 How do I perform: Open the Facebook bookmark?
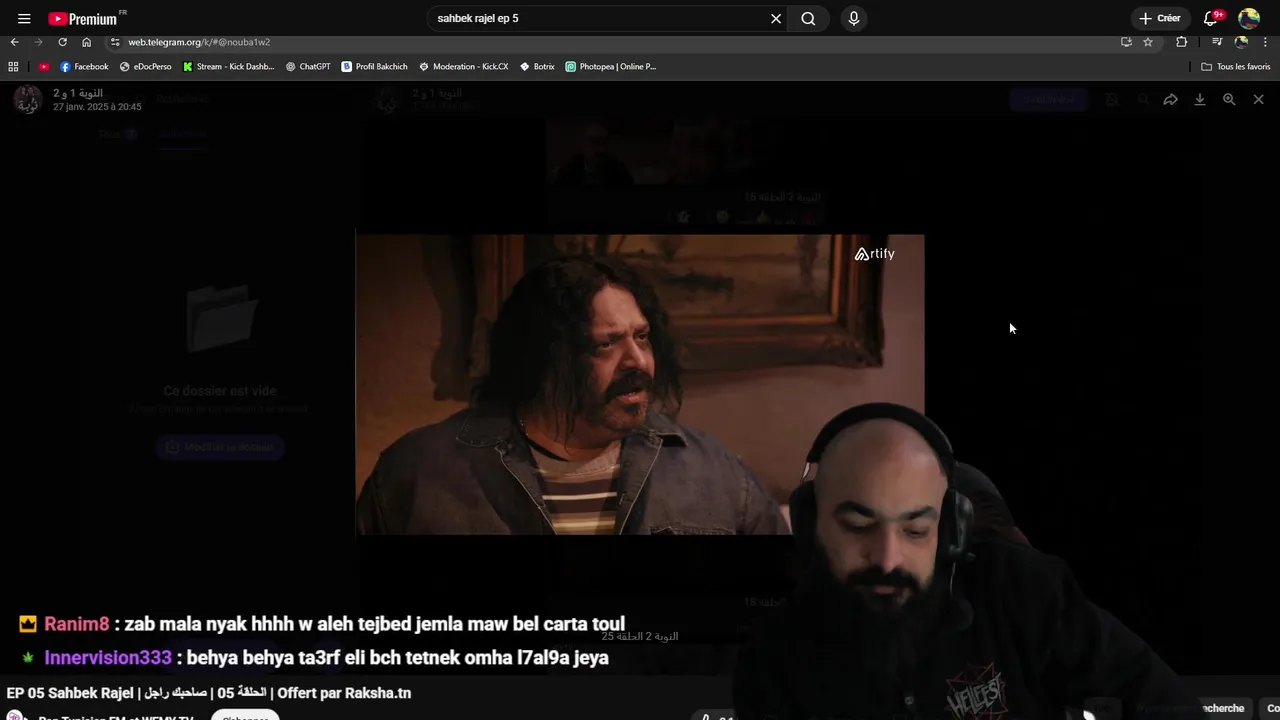coord(84,66)
